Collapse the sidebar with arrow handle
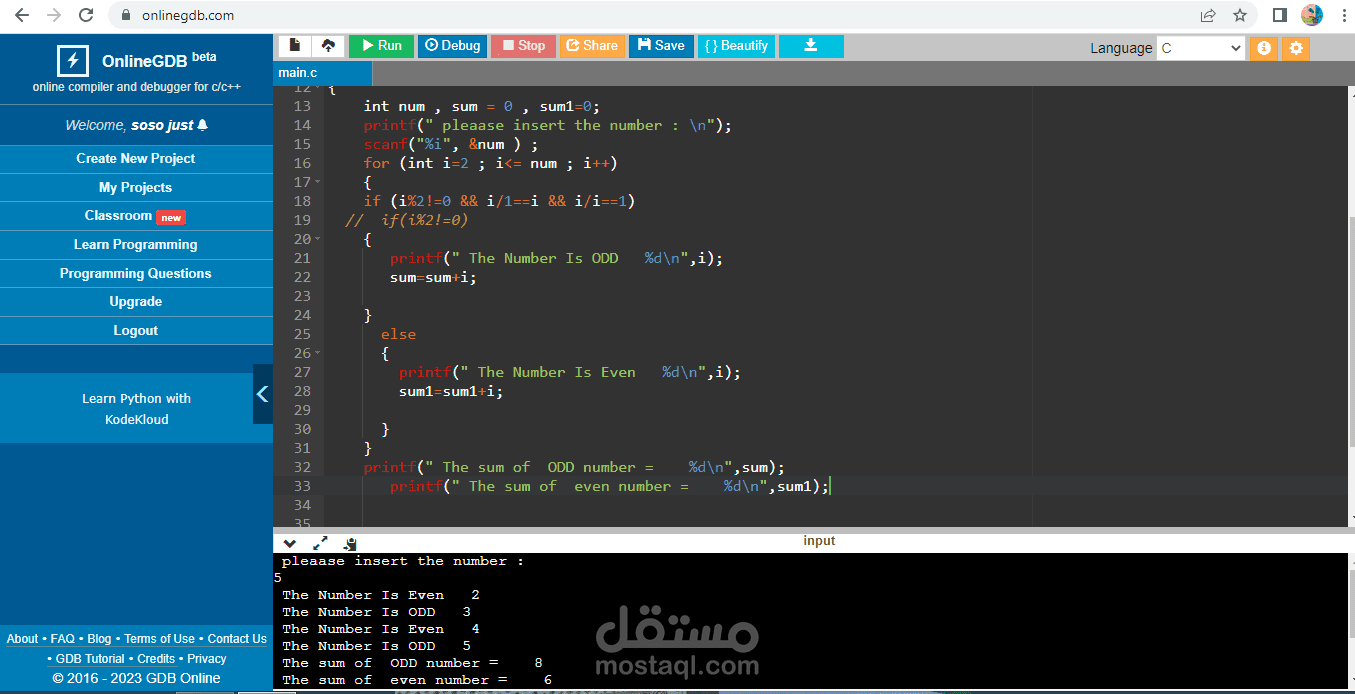Screen dimensions: 1355x694 263,394
